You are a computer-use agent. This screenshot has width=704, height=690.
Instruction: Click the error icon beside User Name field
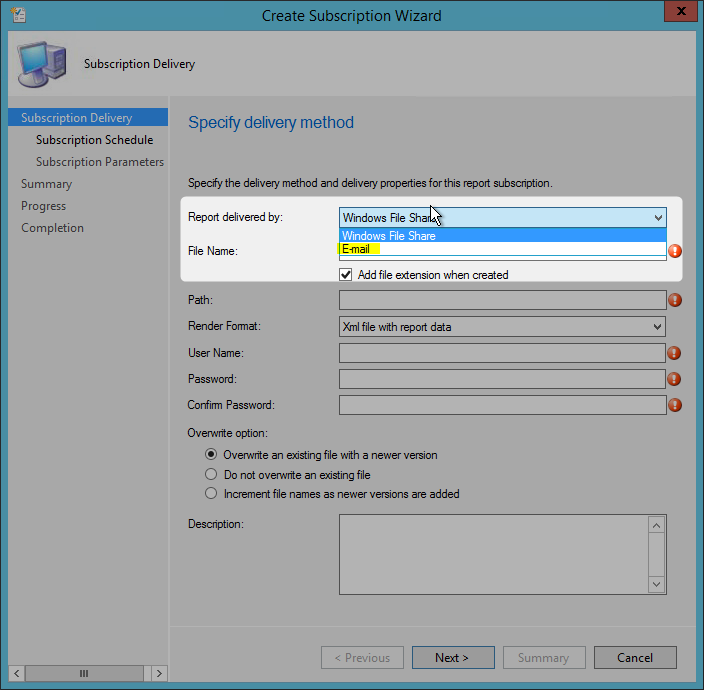(x=674, y=353)
